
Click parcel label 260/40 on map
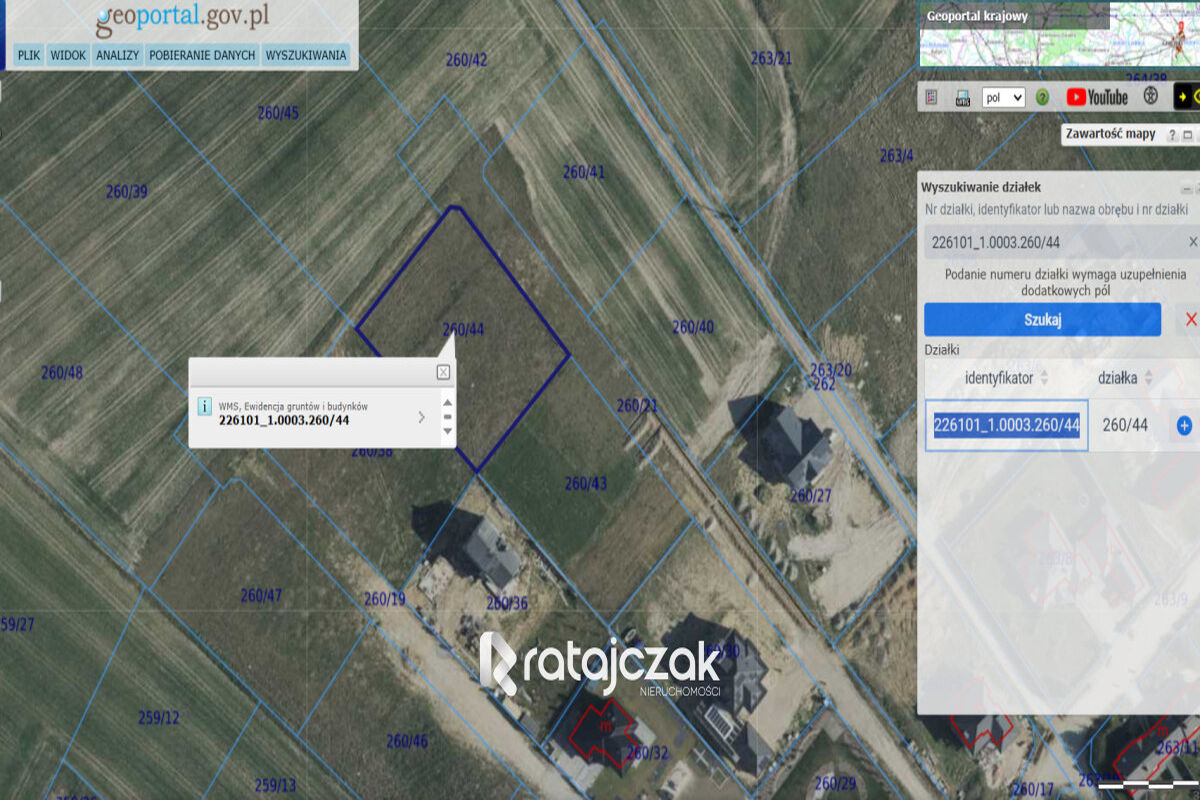[693, 327]
